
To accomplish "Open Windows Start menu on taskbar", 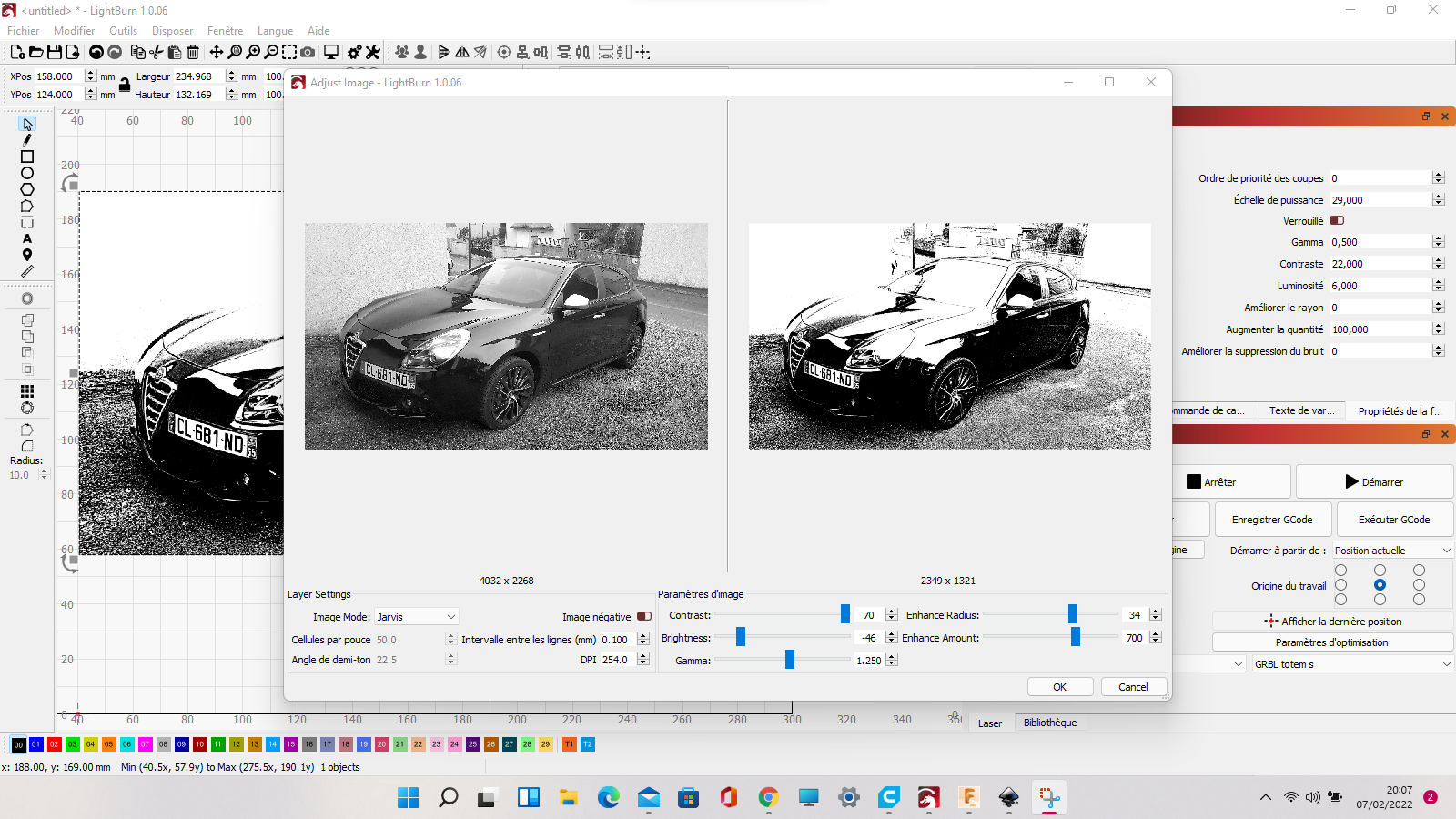I will [409, 798].
